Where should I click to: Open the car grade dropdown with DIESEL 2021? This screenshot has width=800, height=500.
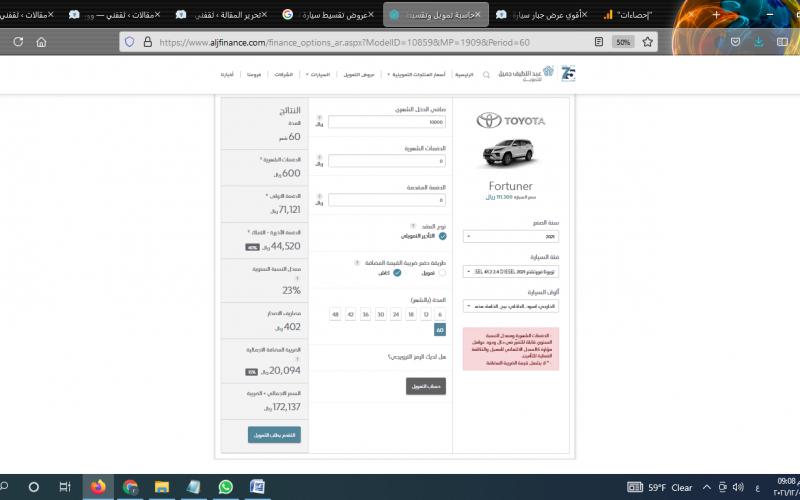click(x=511, y=271)
